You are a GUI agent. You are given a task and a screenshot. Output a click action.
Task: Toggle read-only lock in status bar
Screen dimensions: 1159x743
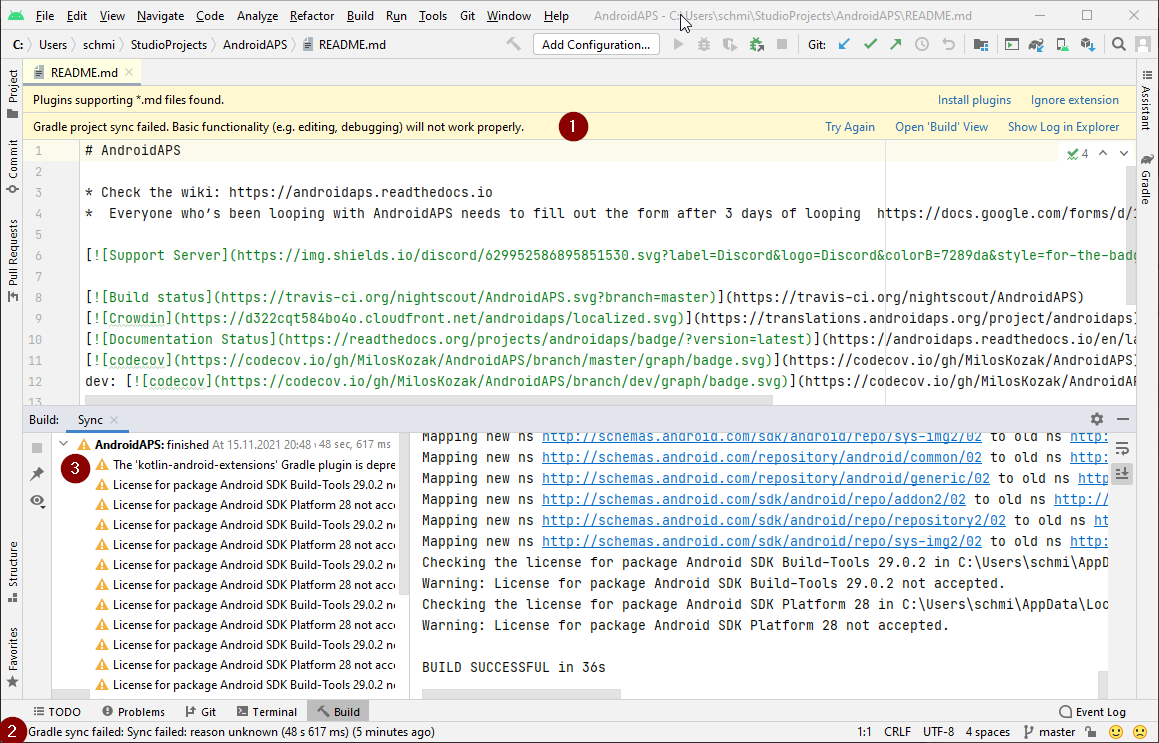[1091, 732]
